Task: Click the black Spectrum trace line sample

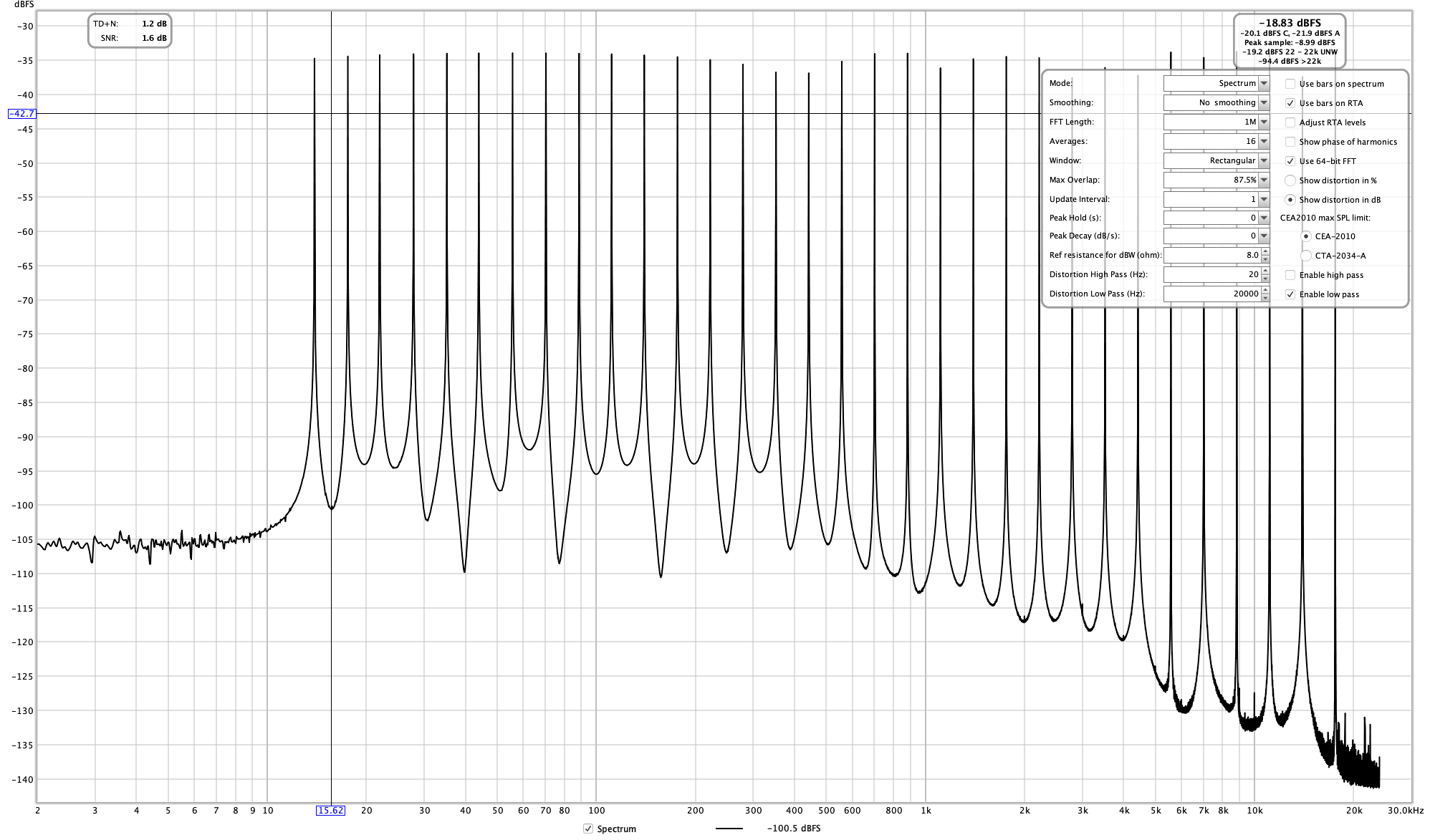Action: [x=729, y=829]
